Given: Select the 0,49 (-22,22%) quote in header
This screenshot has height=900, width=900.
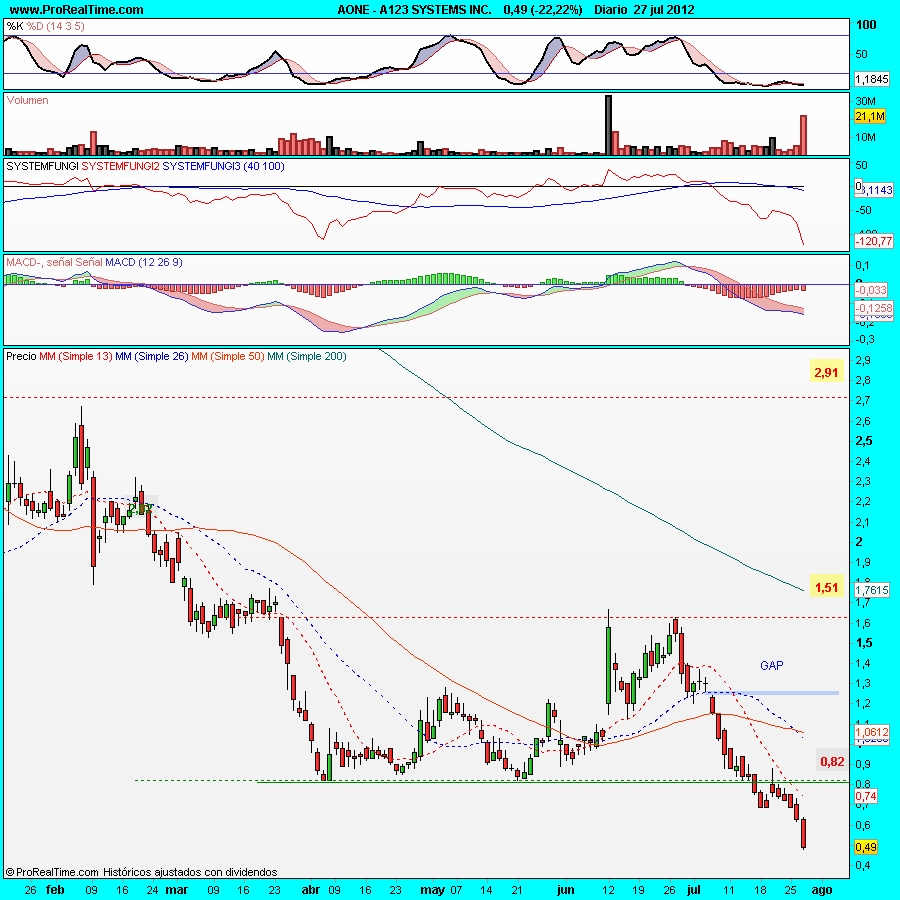Looking at the screenshot, I should coord(542,10).
